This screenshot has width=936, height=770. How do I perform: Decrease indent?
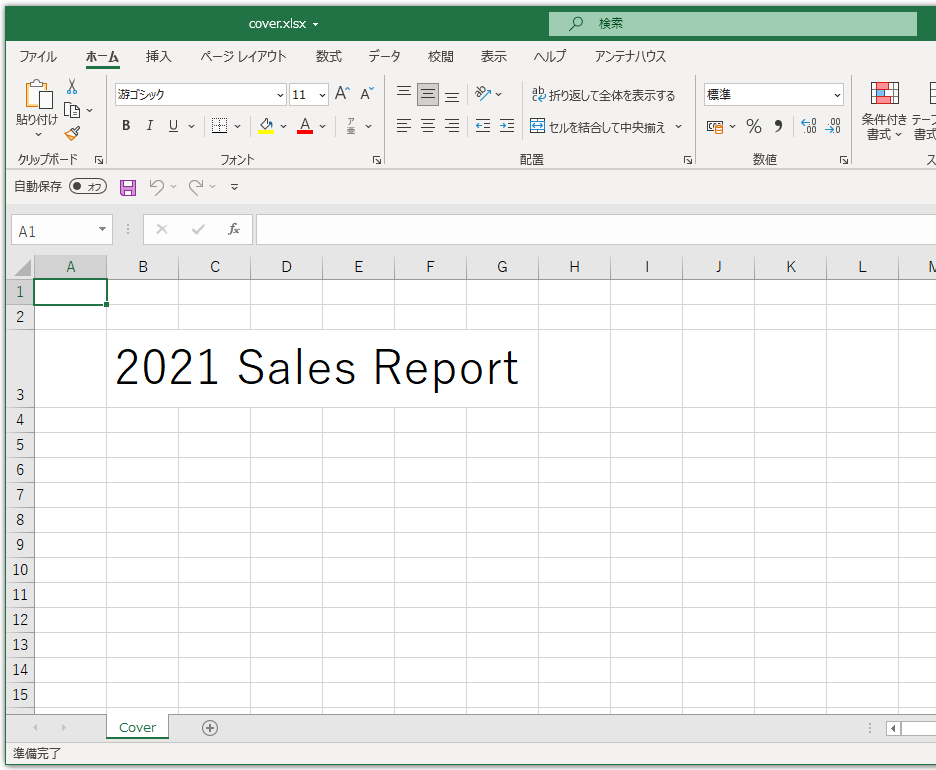pyautogui.click(x=483, y=126)
